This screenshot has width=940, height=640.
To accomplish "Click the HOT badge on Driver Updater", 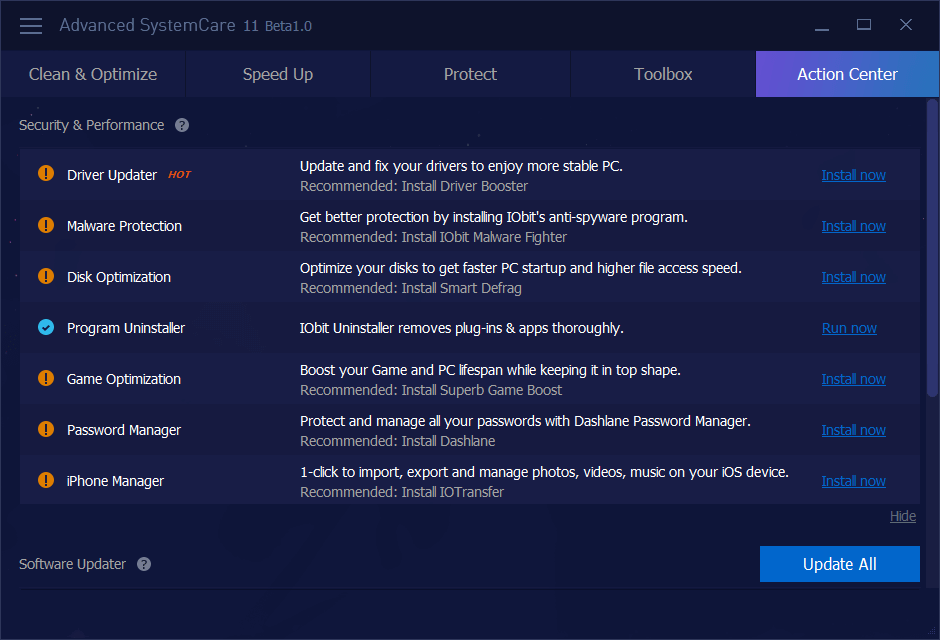I will coord(179,174).
